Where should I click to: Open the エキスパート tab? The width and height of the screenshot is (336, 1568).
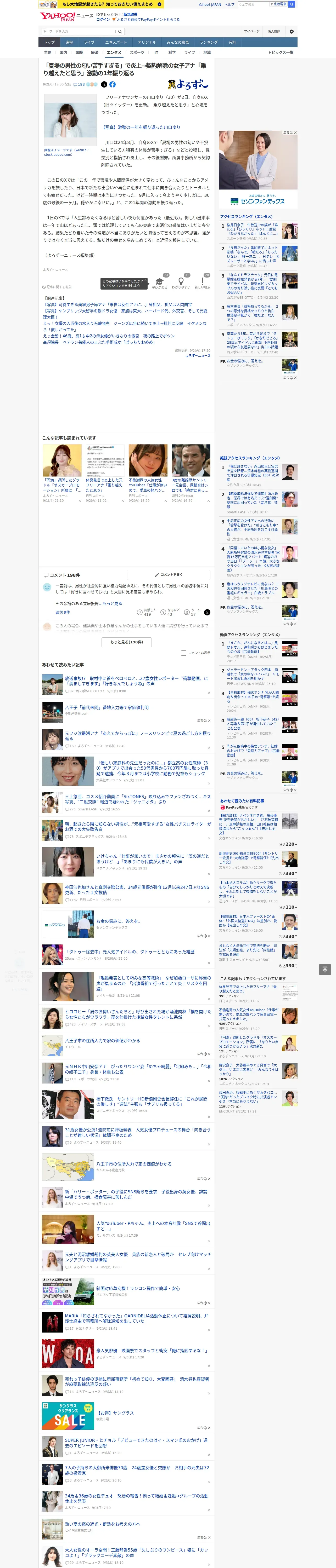(x=116, y=43)
